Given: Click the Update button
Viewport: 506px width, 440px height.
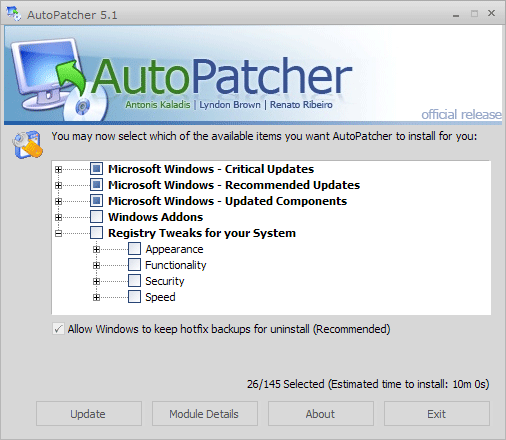Looking at the screenshot, I should 89,414.
